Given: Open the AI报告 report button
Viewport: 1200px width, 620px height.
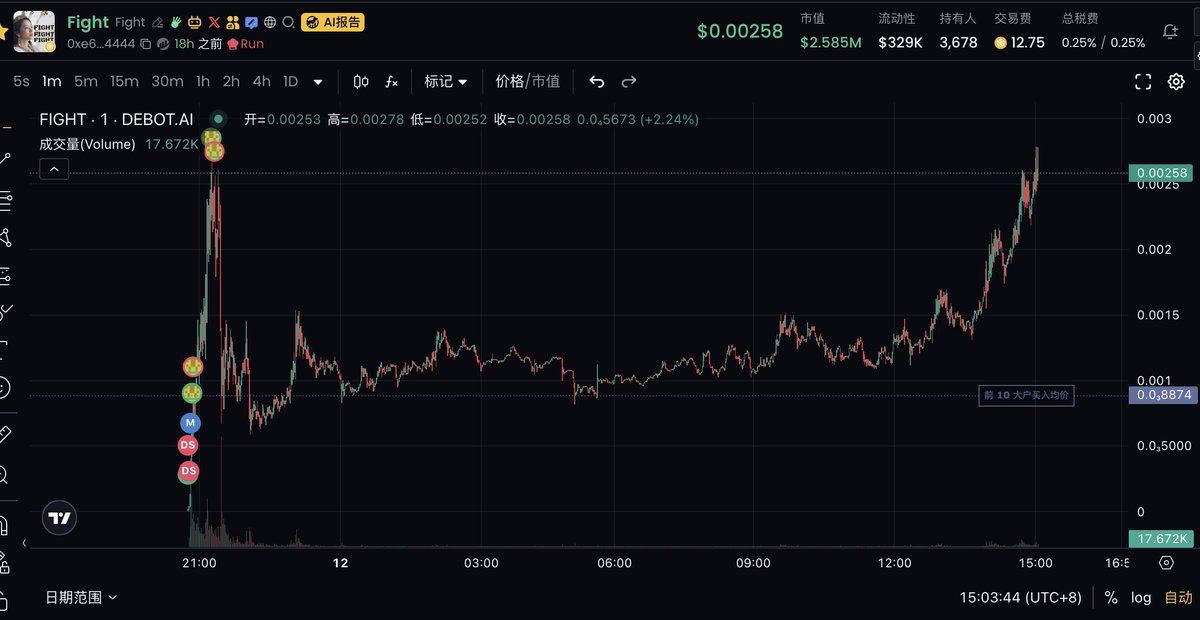Looking at the screenshot, I should pyautogui.click(x=333, y=22).
